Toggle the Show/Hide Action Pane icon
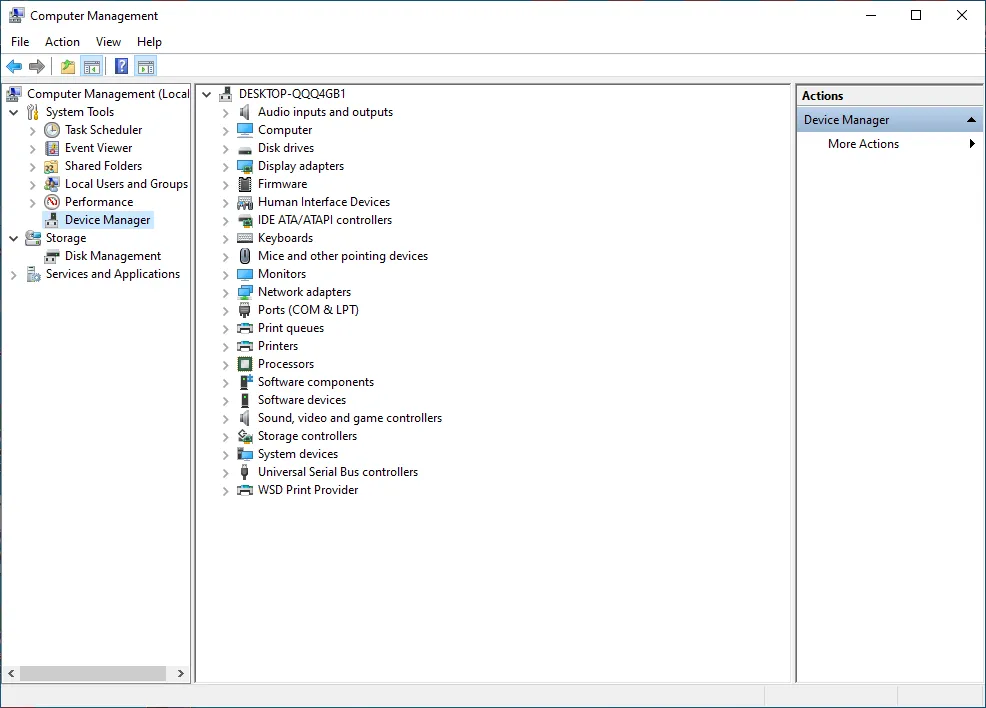986x708 pixels. coord(146,67)
